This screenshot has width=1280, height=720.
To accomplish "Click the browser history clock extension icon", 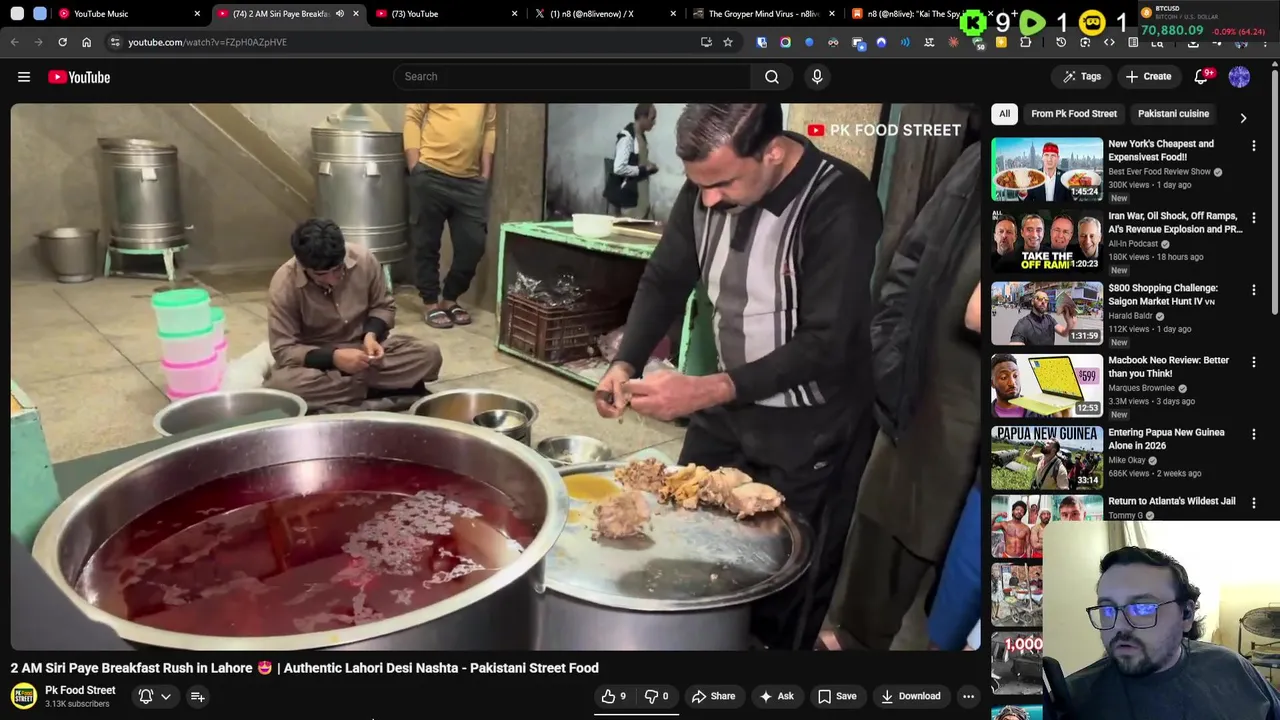I will click(1061, 42).
